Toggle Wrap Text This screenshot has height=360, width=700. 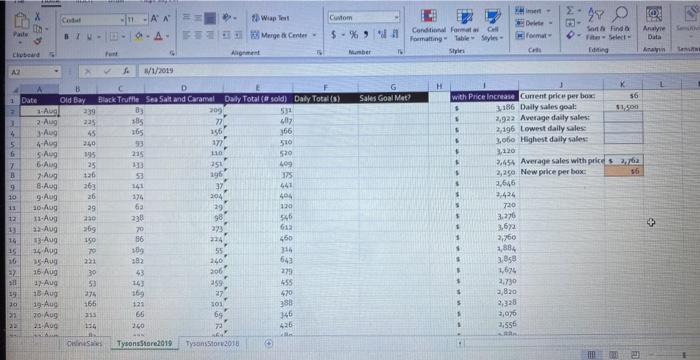(271, 18)
